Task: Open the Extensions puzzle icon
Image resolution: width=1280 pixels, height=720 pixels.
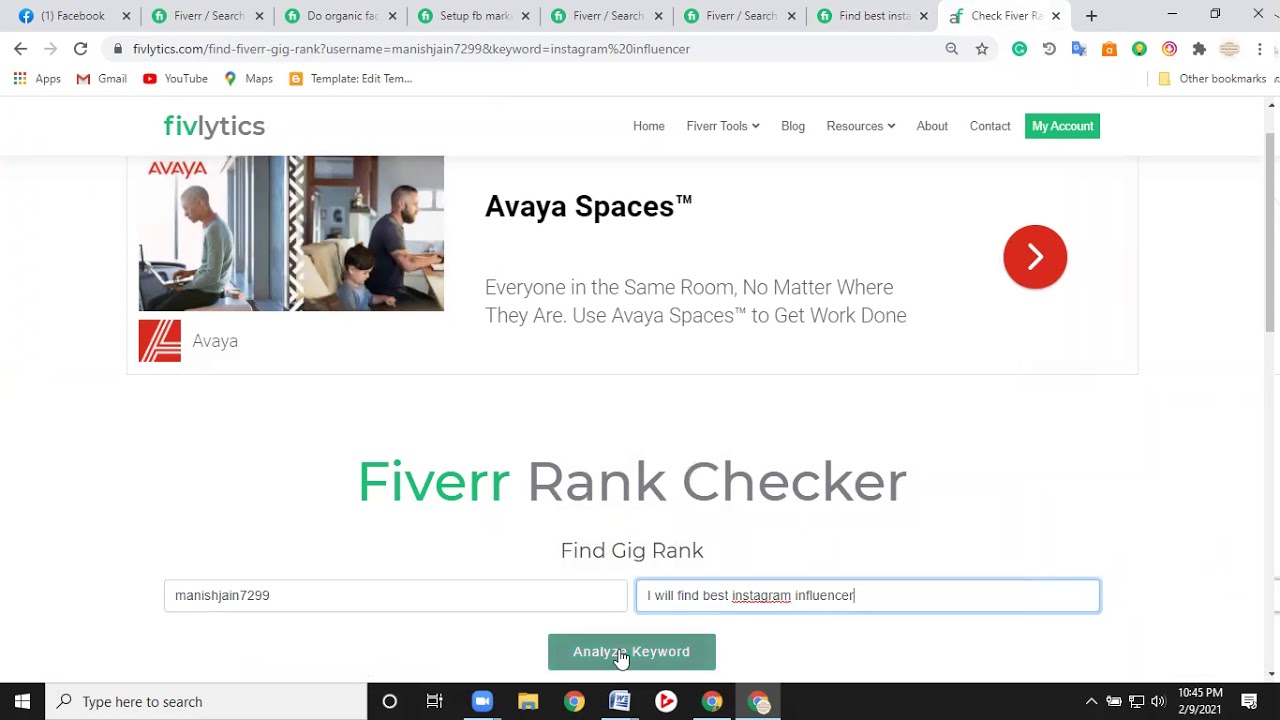Action: pyautogui.click(x=1199, y=49)
